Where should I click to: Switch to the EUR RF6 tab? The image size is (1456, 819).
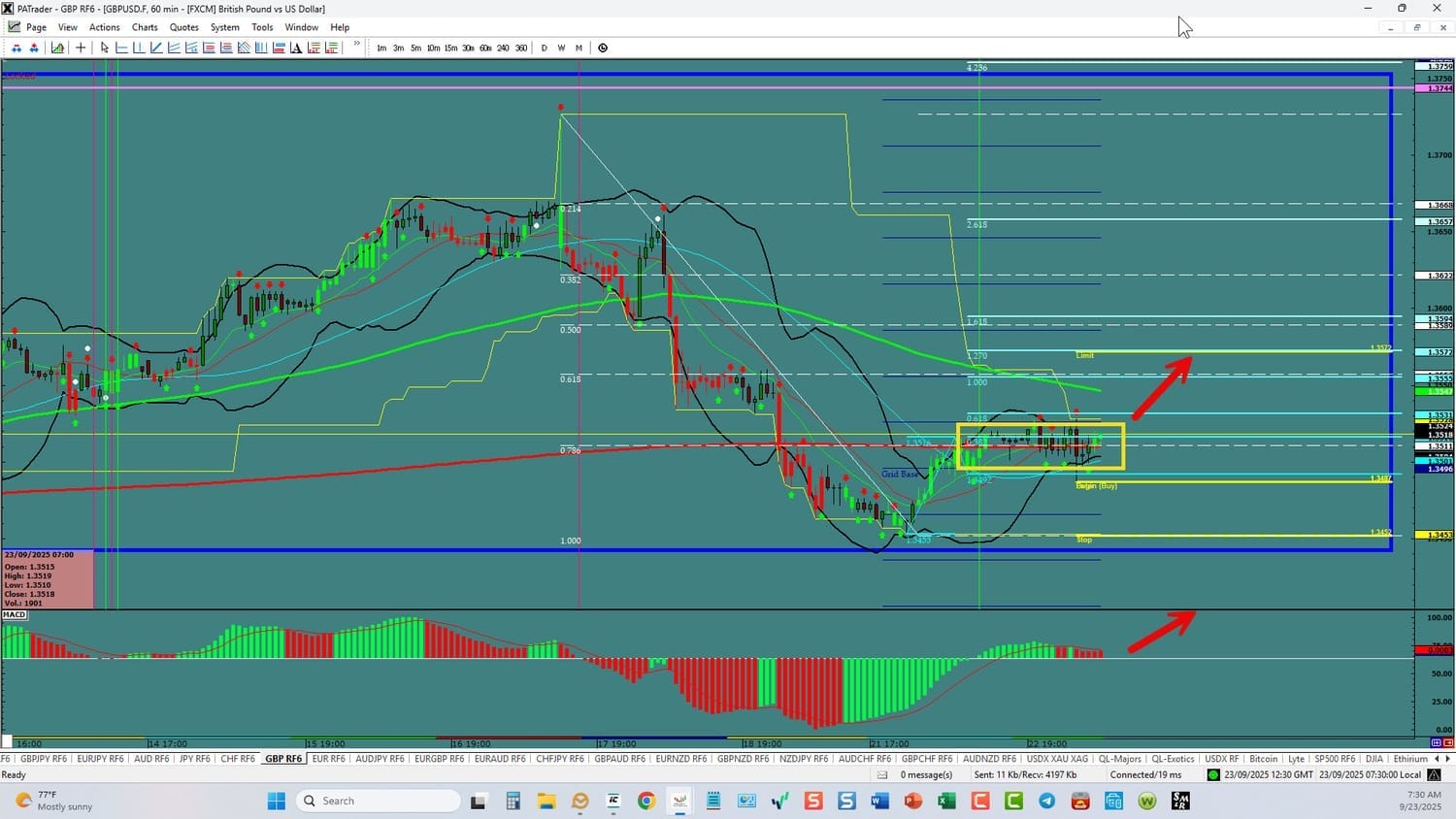[329, 759]
